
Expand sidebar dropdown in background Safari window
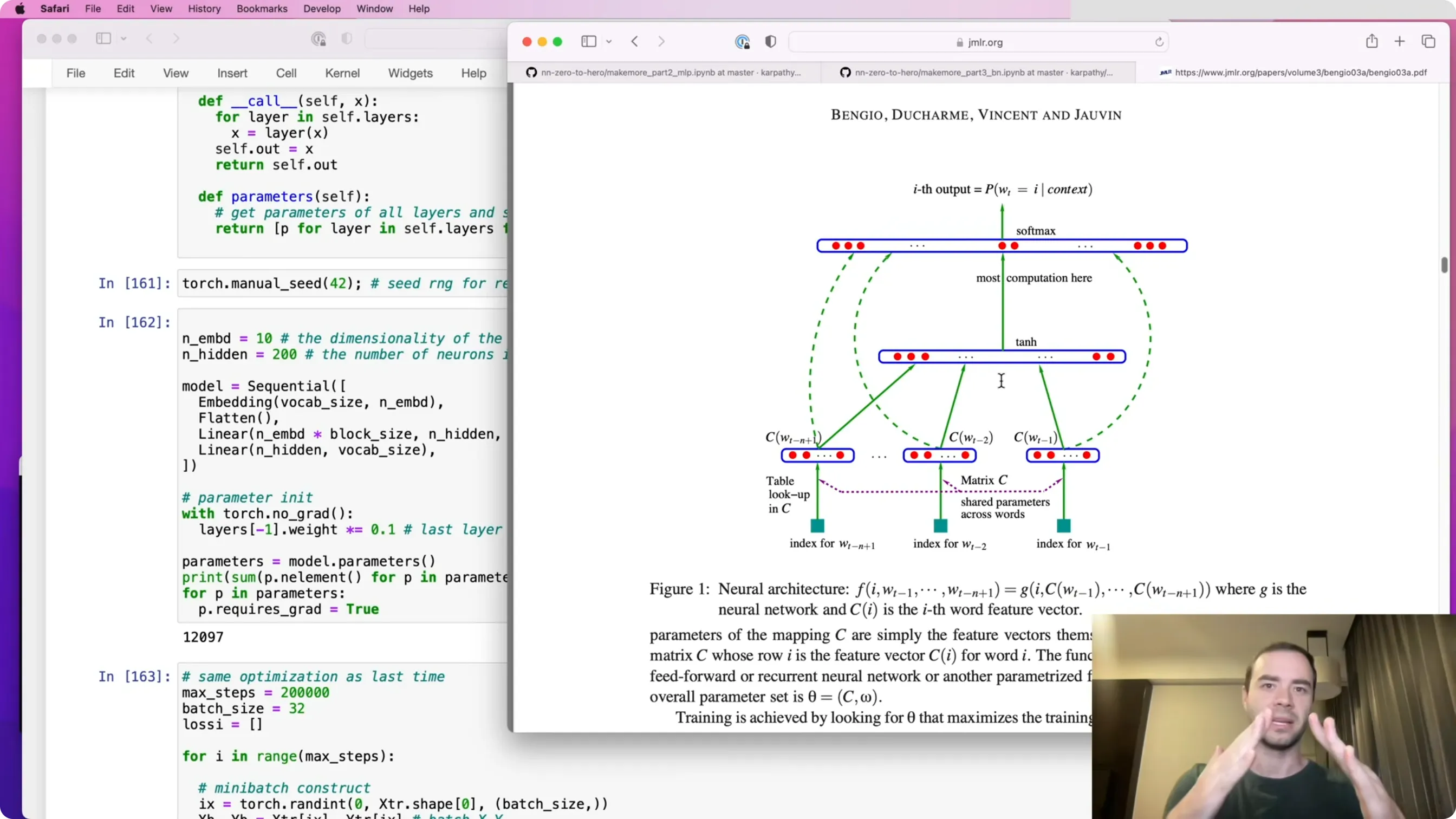pyautogui.click(x=123, y=39)
